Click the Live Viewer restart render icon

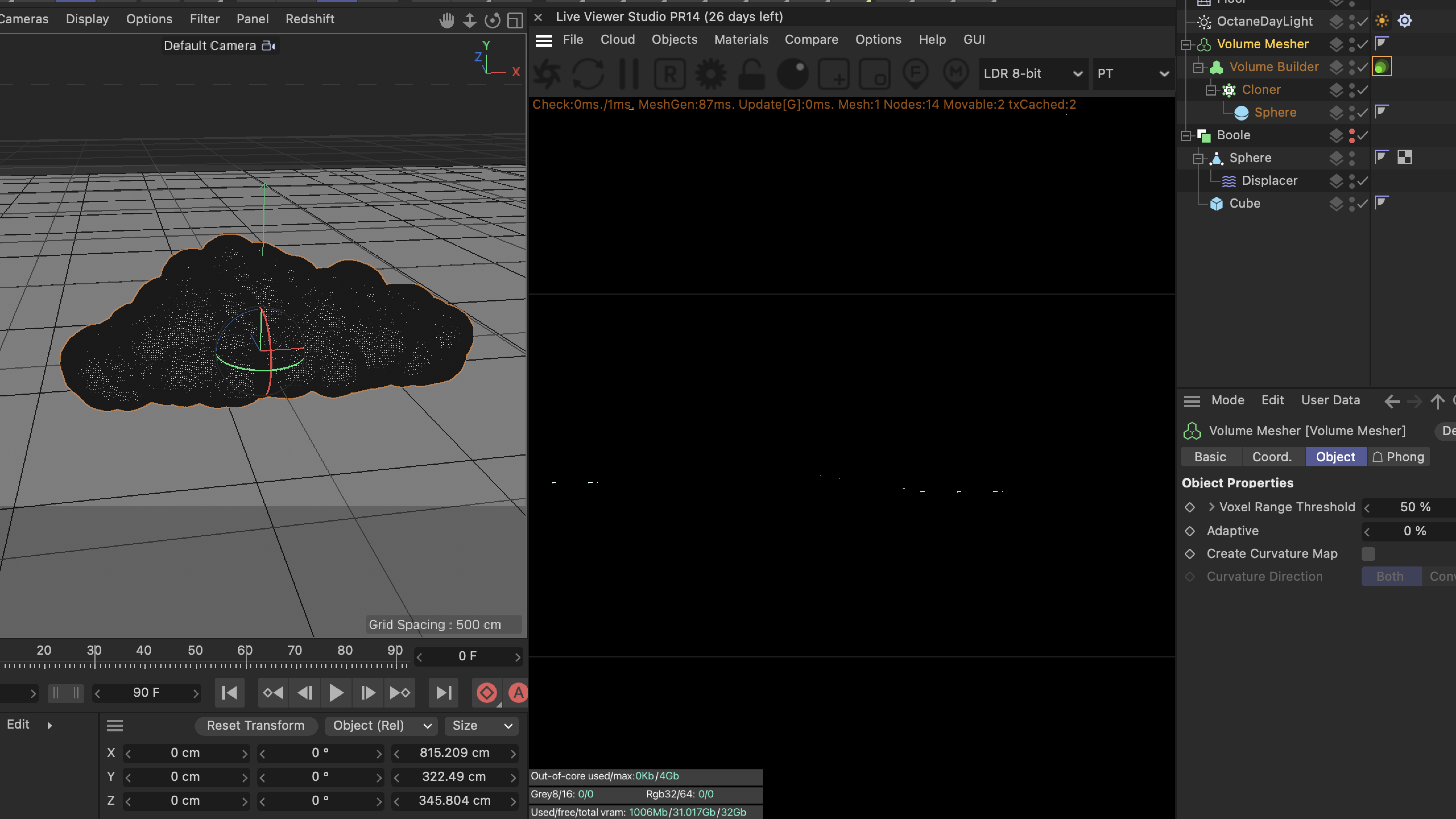[x=588, y=73]
